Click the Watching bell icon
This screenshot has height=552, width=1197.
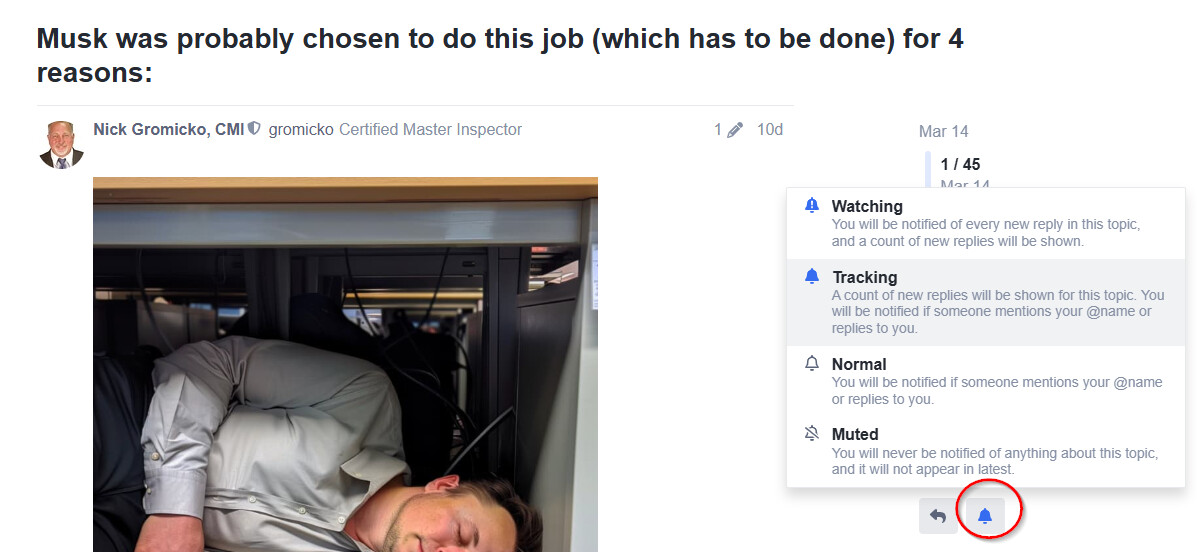(811, 205)
